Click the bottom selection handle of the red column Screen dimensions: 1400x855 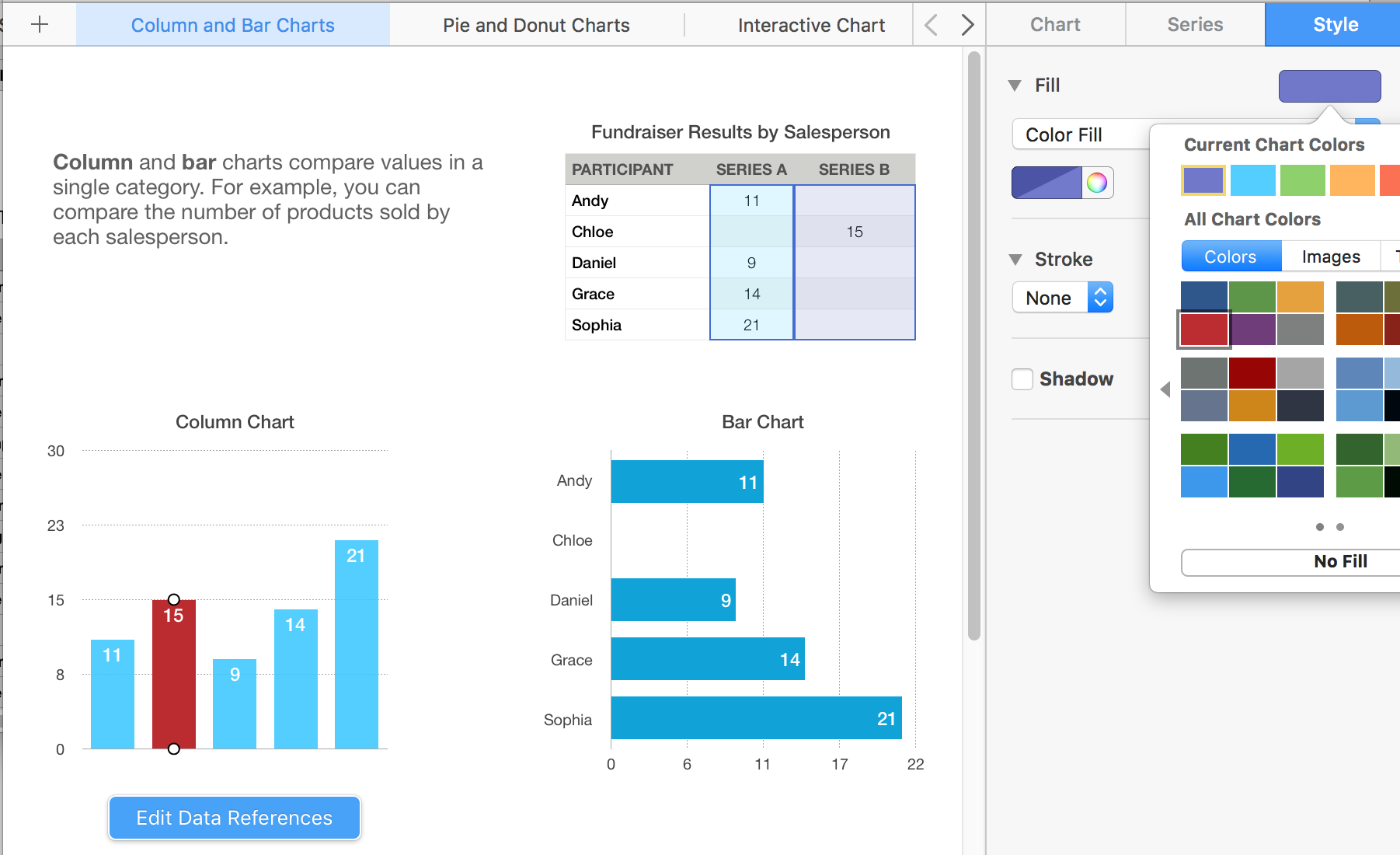pyautogui.click(x=174, y=749)
